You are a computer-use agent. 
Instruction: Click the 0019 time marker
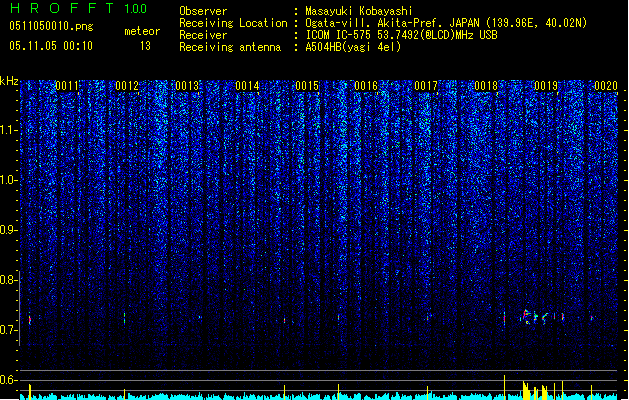click(x=546, y=86)
